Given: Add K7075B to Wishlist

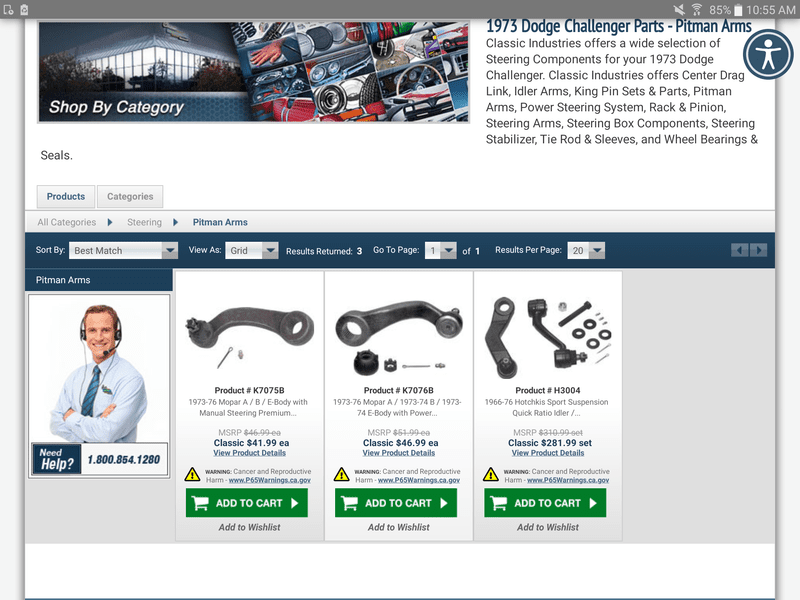Looking at the screenshot, I should pyautogui.click(x=249, y=528).
